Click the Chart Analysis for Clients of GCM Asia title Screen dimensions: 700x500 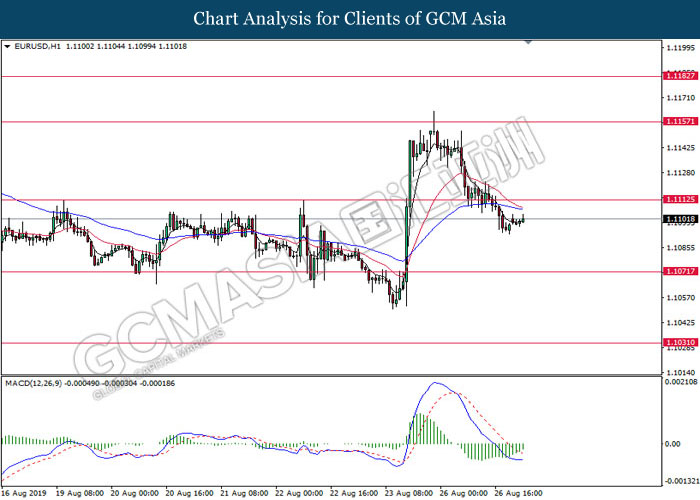pos(350,19)
